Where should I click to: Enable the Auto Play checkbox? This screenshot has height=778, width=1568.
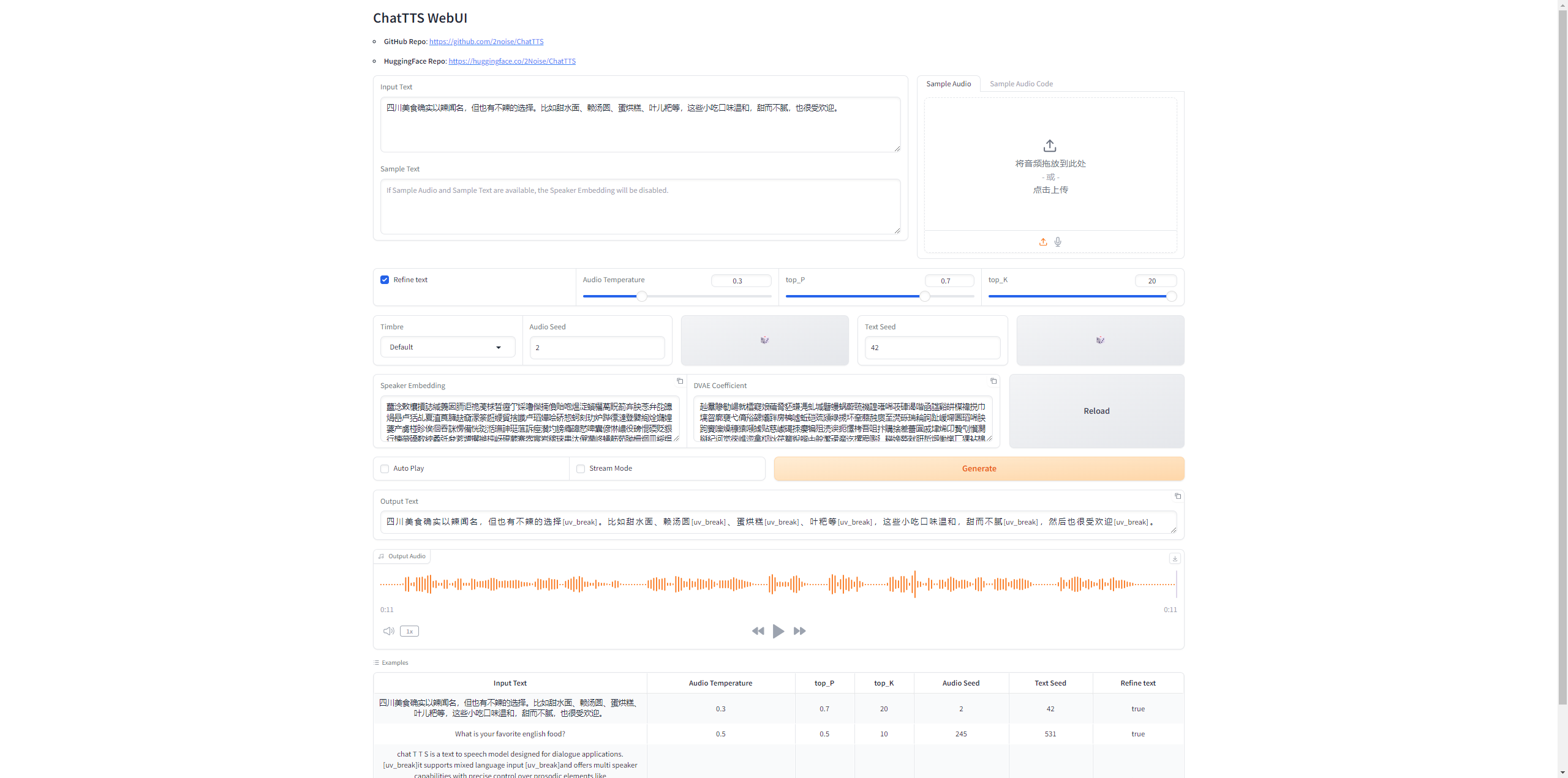pos(385,469)
